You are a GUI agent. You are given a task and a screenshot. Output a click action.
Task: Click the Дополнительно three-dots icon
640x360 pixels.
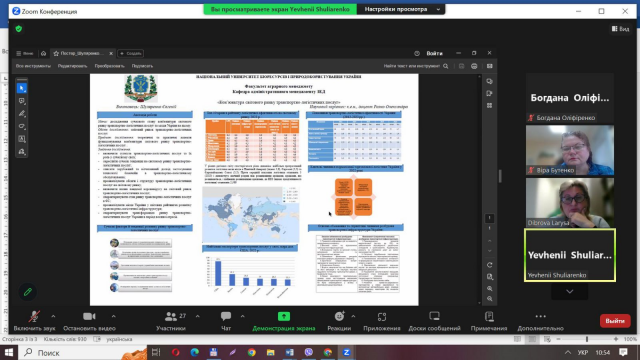(540, 316)
